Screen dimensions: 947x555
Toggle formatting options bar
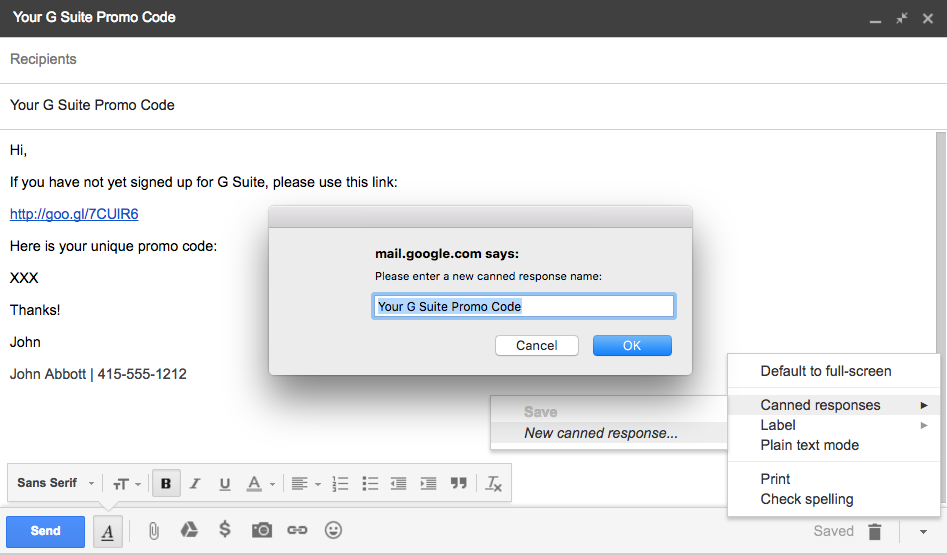[108, 531]
